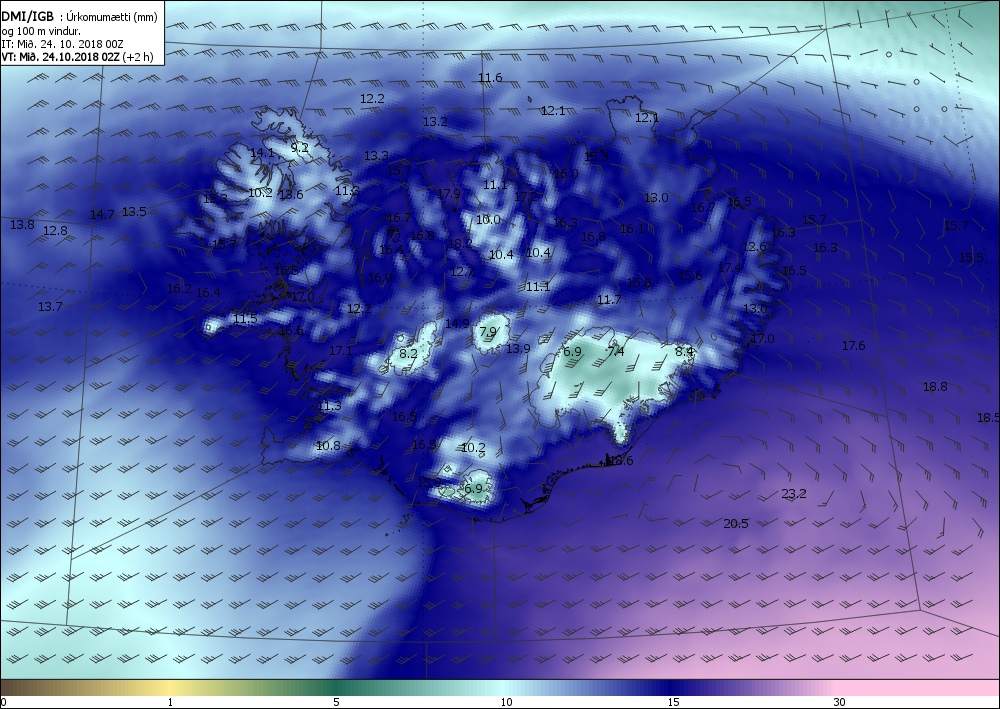Click the 'Úrkomumætti (mm)' label
The width and height of the screenshot is (1000, 709).
[112, 18]
